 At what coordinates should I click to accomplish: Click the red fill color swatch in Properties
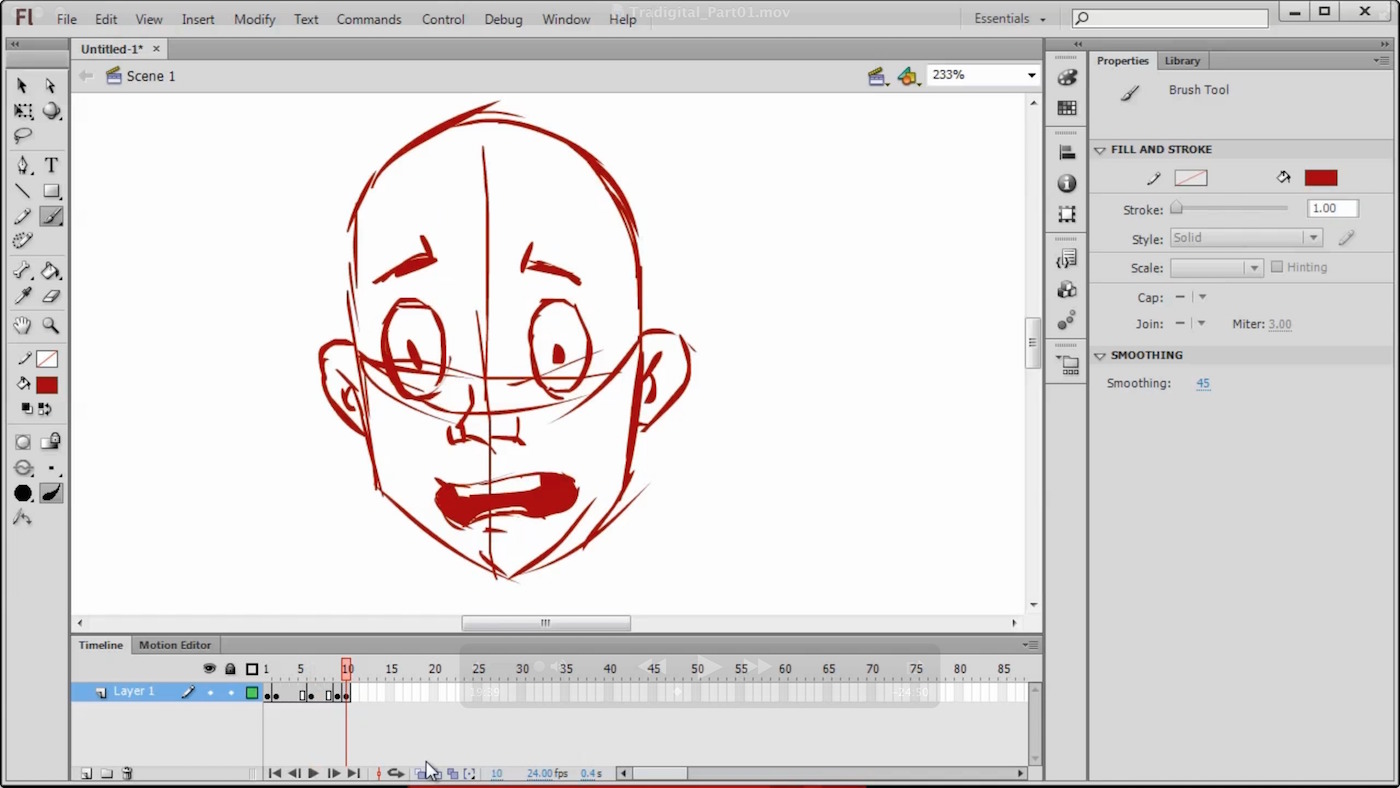tap(1320, 178)
